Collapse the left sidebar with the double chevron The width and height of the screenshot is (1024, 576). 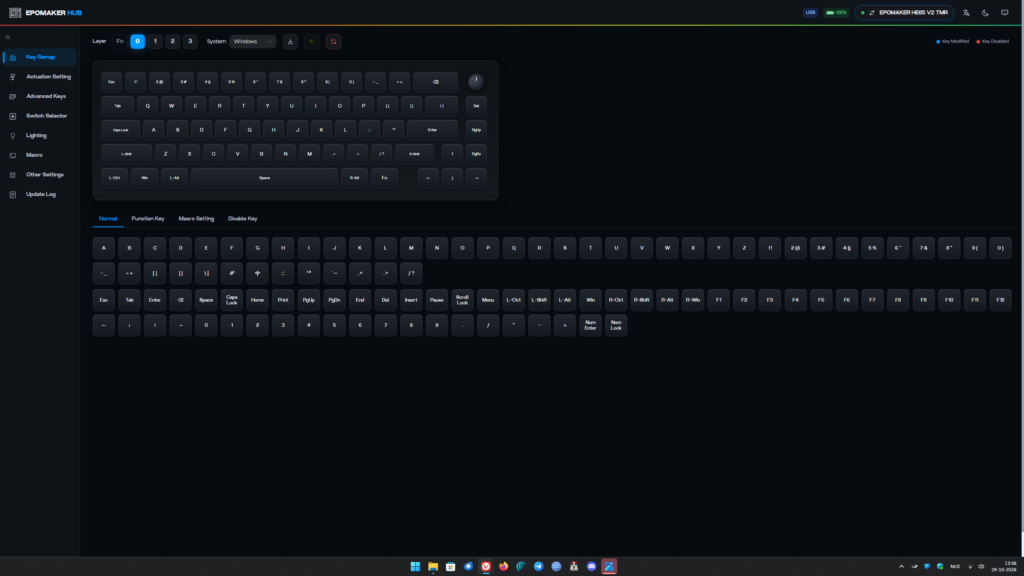point(8,37)
